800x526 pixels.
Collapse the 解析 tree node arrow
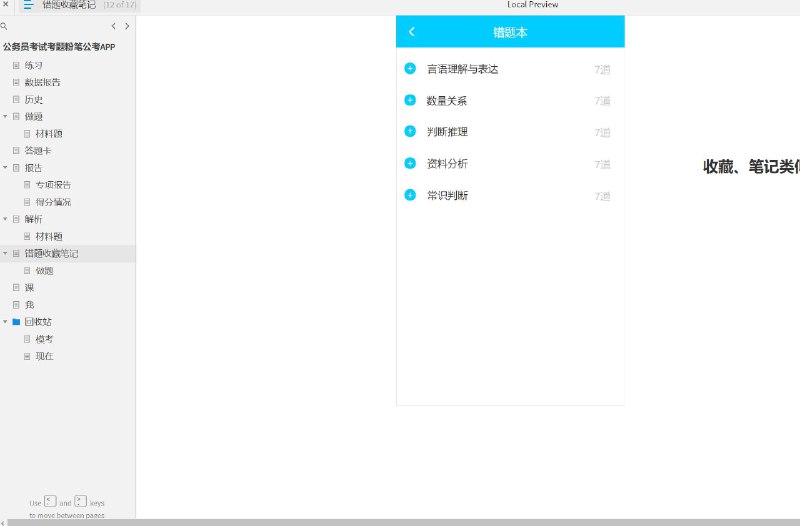(5, 219)
